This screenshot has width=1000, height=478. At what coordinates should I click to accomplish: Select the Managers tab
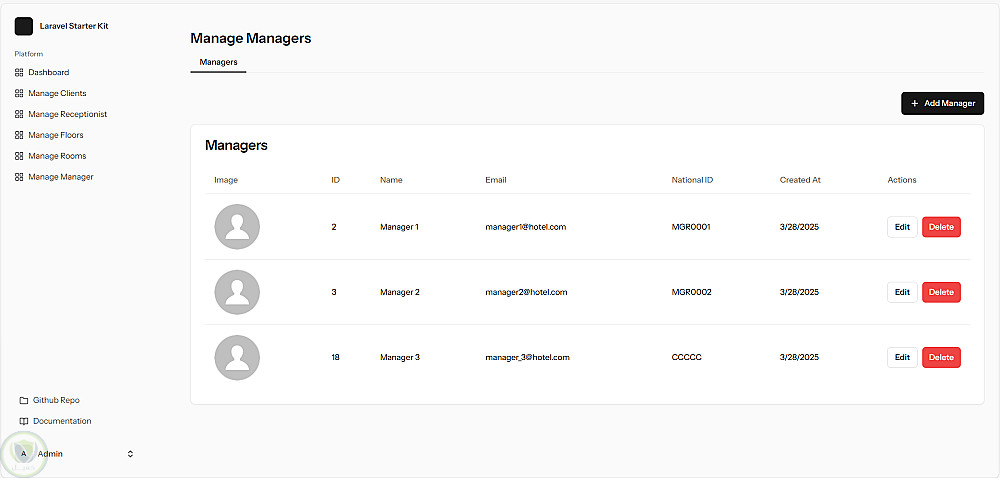click(218, 62)
